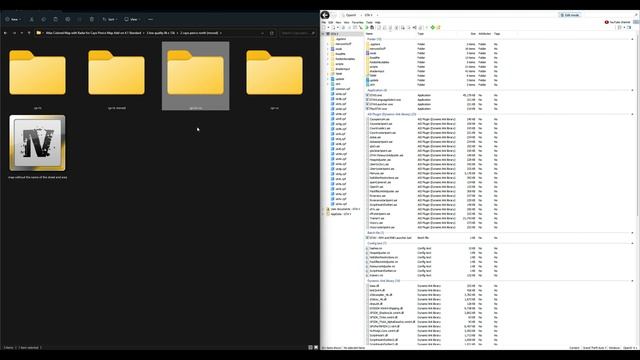This screenshot has height=360, width=640.
Task: Collapse the Config text group in OpenIV list
Action: click(632, 243)
